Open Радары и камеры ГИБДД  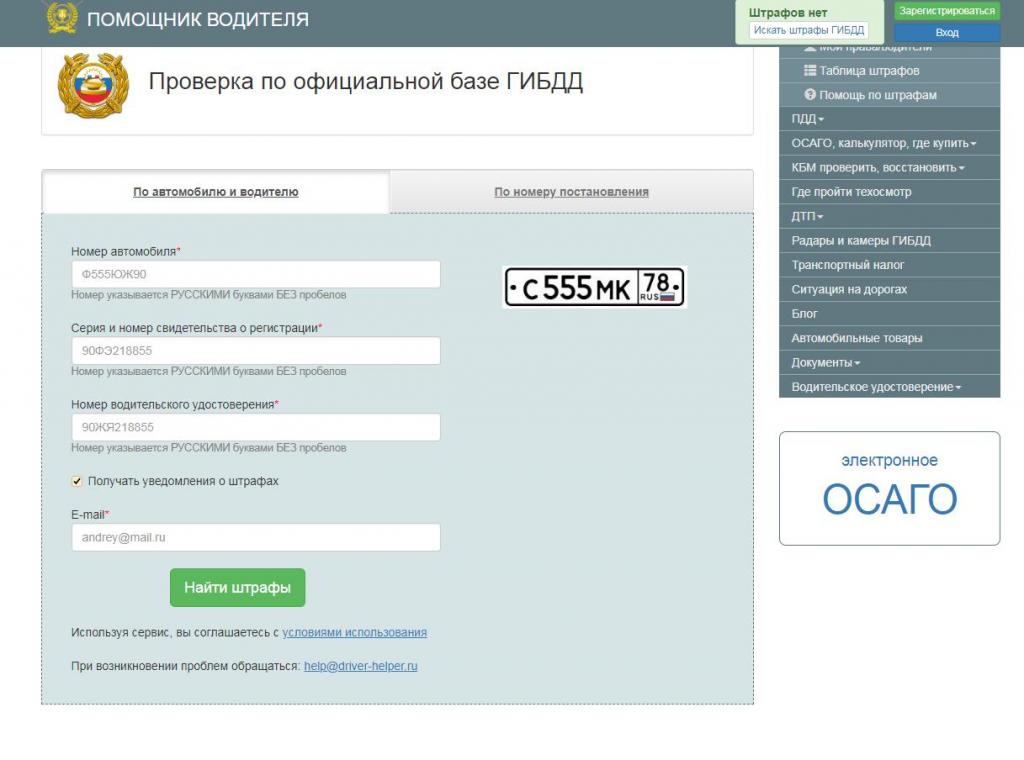[889, 240]
